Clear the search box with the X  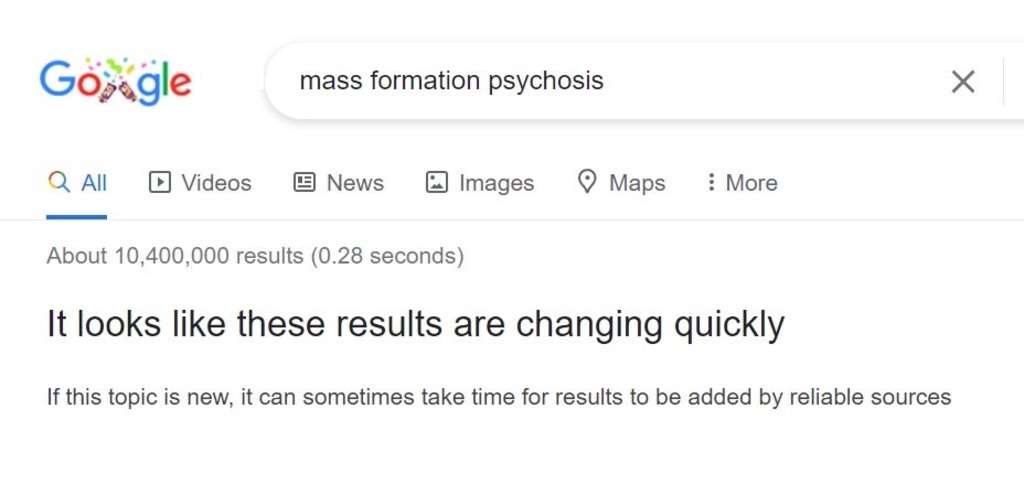962,82
